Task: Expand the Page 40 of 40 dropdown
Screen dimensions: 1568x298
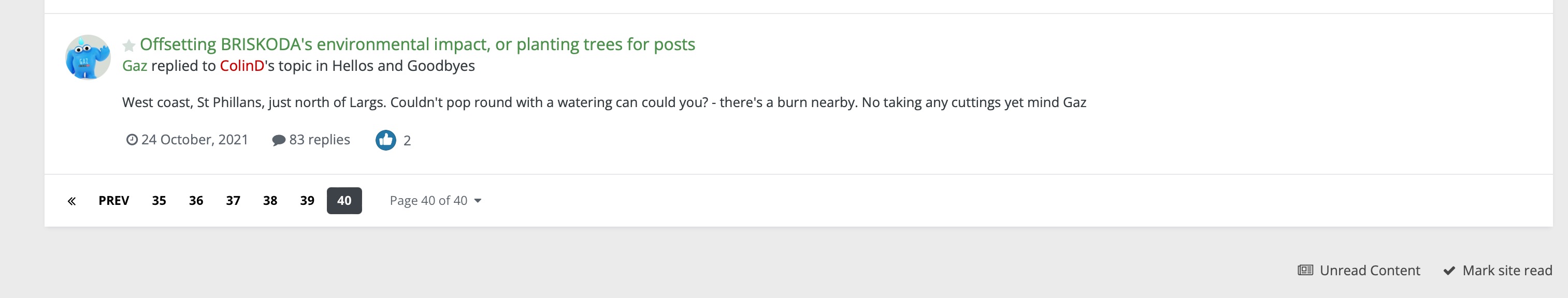Action: tap(435, 201)
